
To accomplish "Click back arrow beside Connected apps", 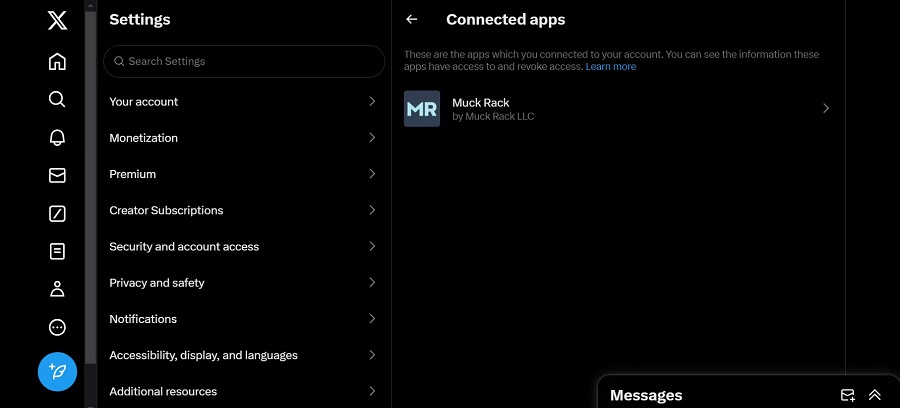I will point(411,20).
